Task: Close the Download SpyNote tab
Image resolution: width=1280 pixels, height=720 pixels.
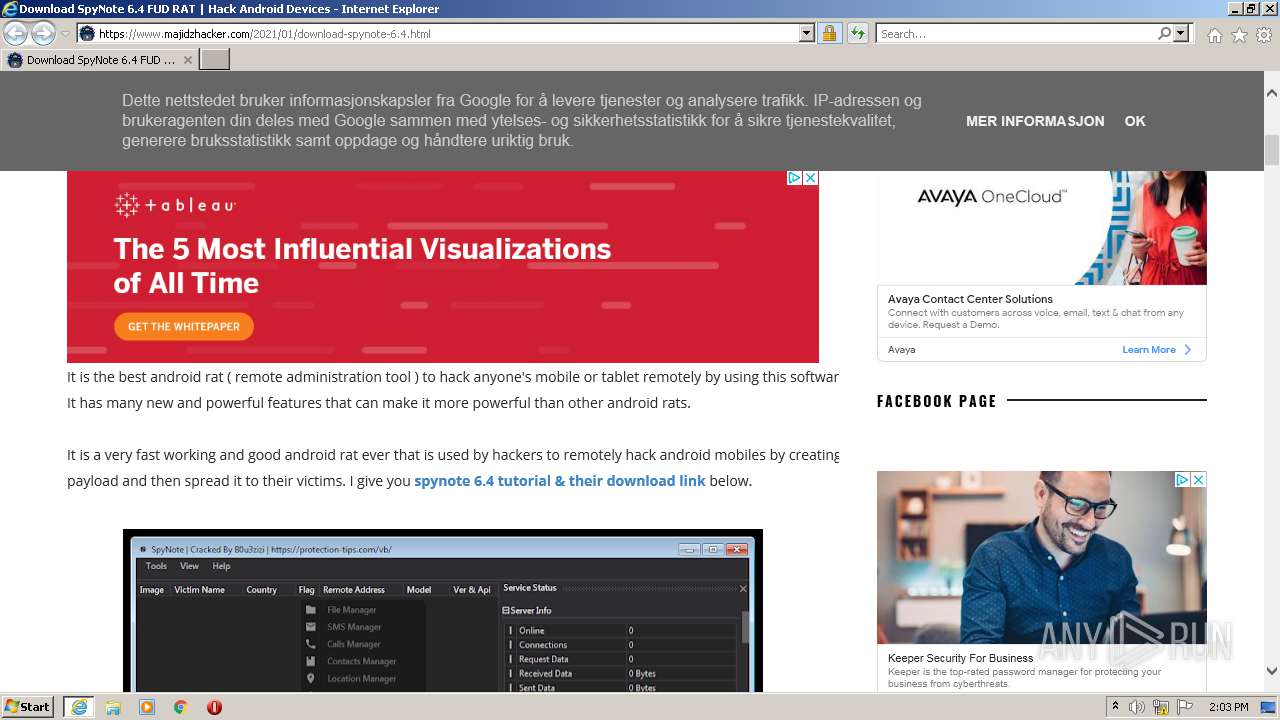Action: [x=188, y=60]
